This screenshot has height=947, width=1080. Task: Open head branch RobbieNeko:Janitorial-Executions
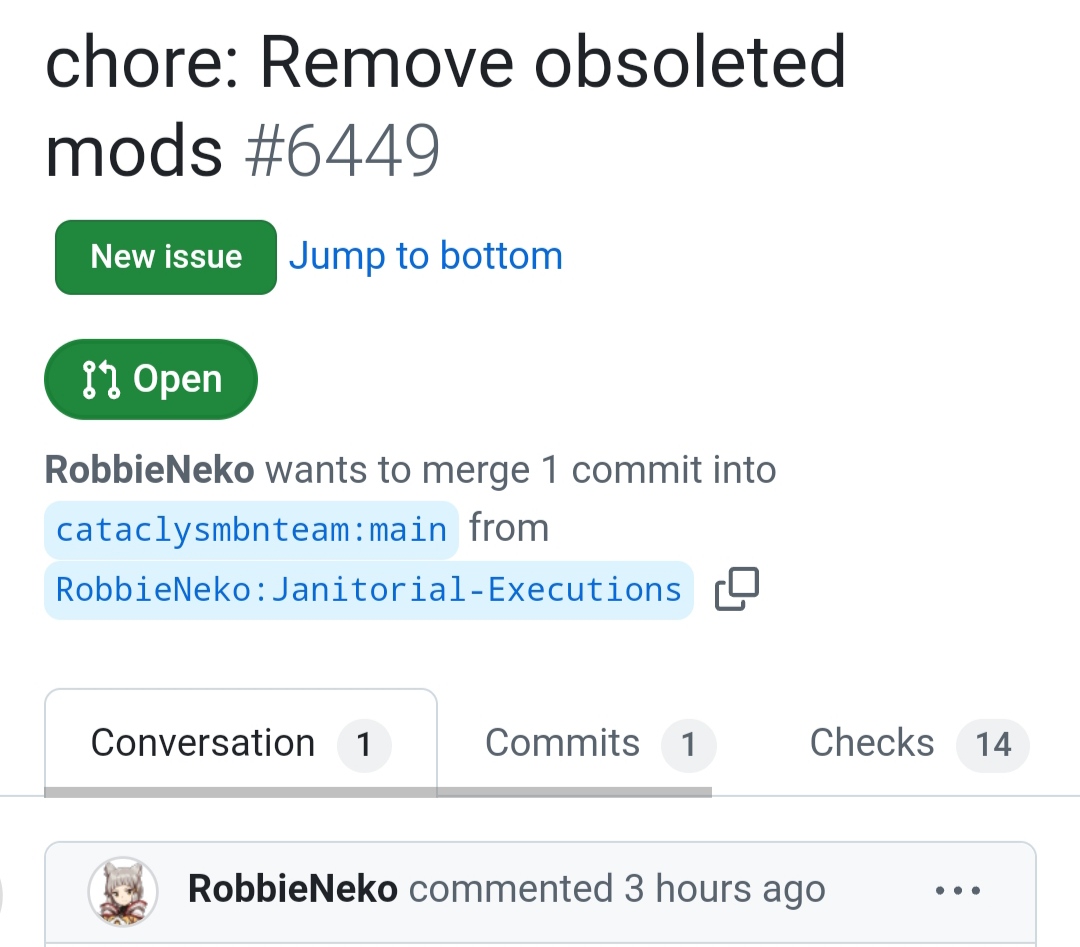point(368,589)
